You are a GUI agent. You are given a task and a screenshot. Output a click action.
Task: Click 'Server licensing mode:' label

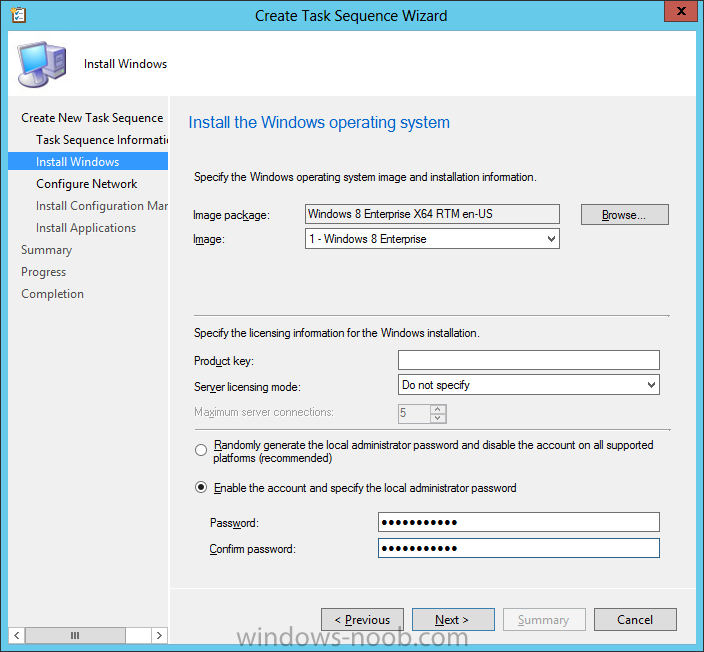pos(247,387)
